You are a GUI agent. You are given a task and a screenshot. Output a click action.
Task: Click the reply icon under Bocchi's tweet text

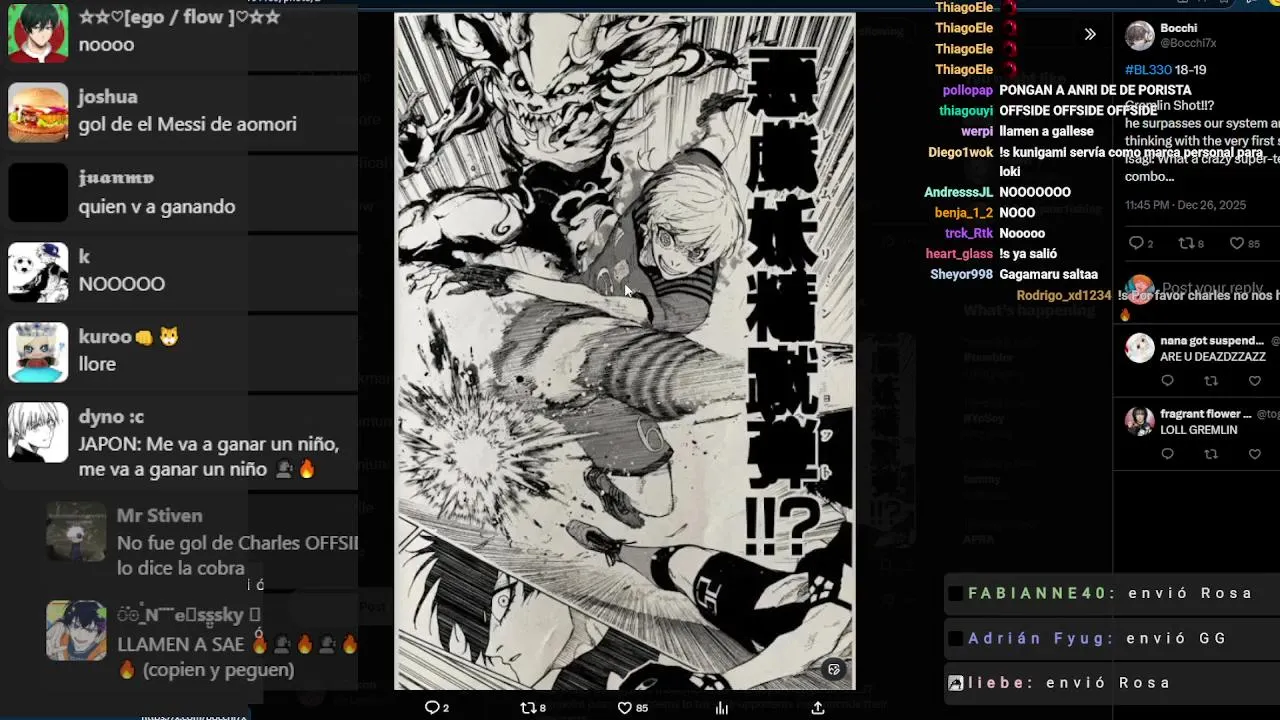tap(1135, 243)
